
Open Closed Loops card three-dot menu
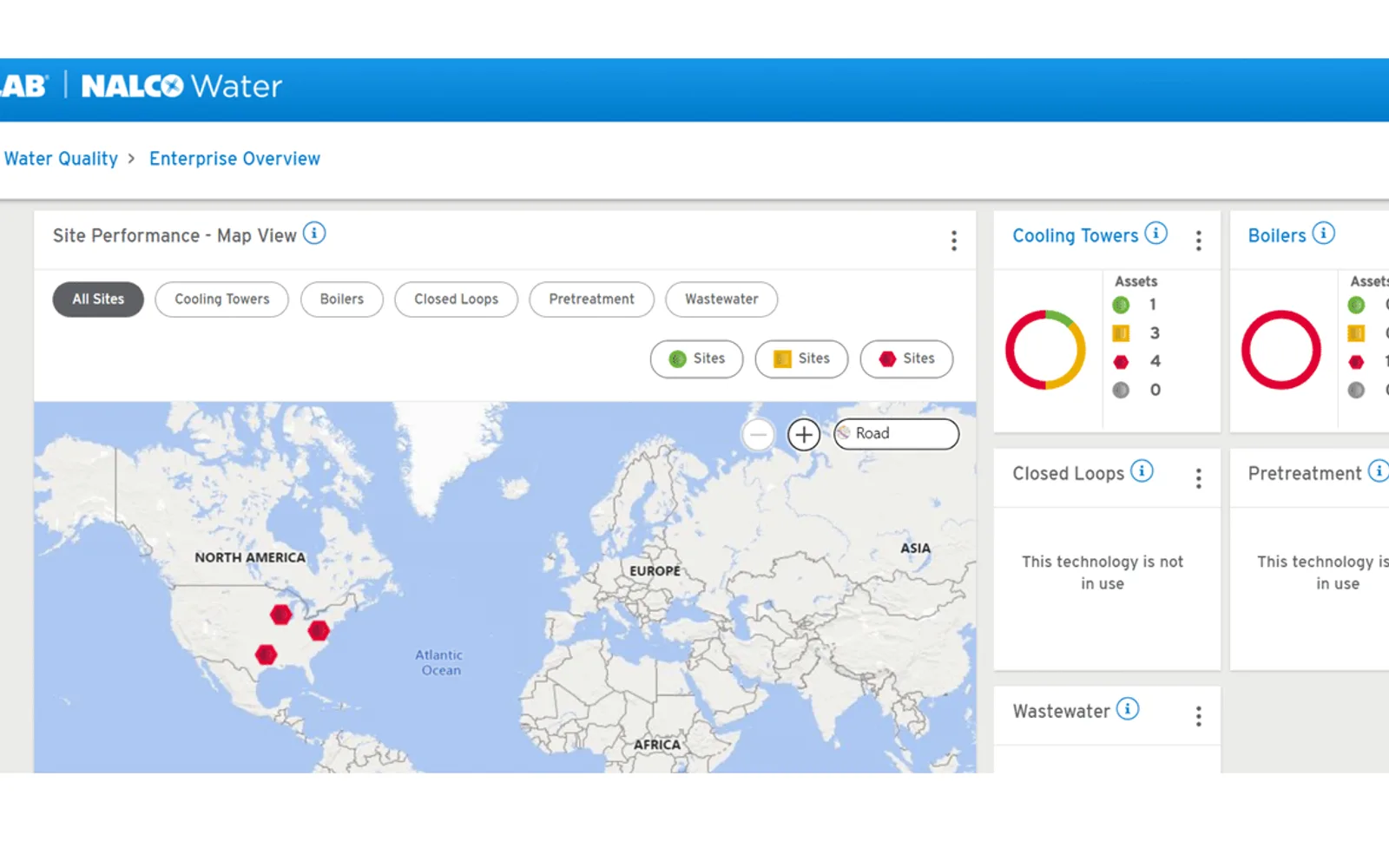[x=1199, y=478]
